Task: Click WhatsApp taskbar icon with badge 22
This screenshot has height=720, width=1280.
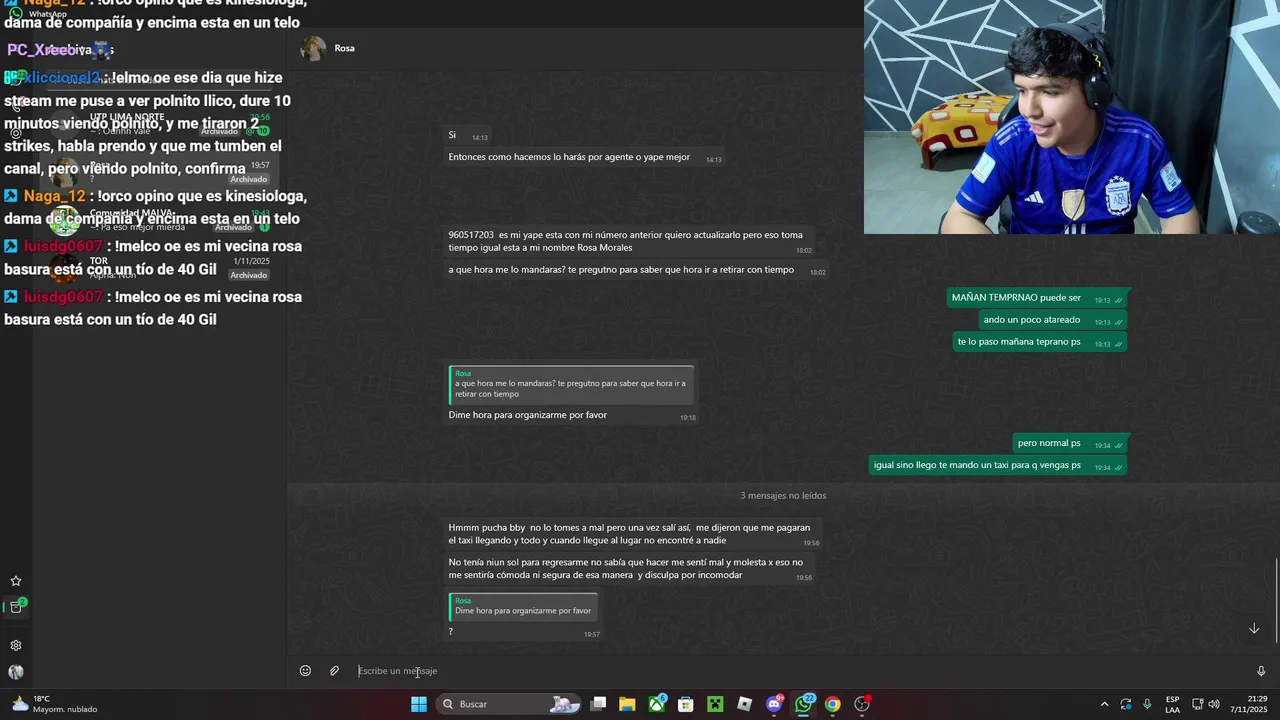Action: (x=804, y=704)
